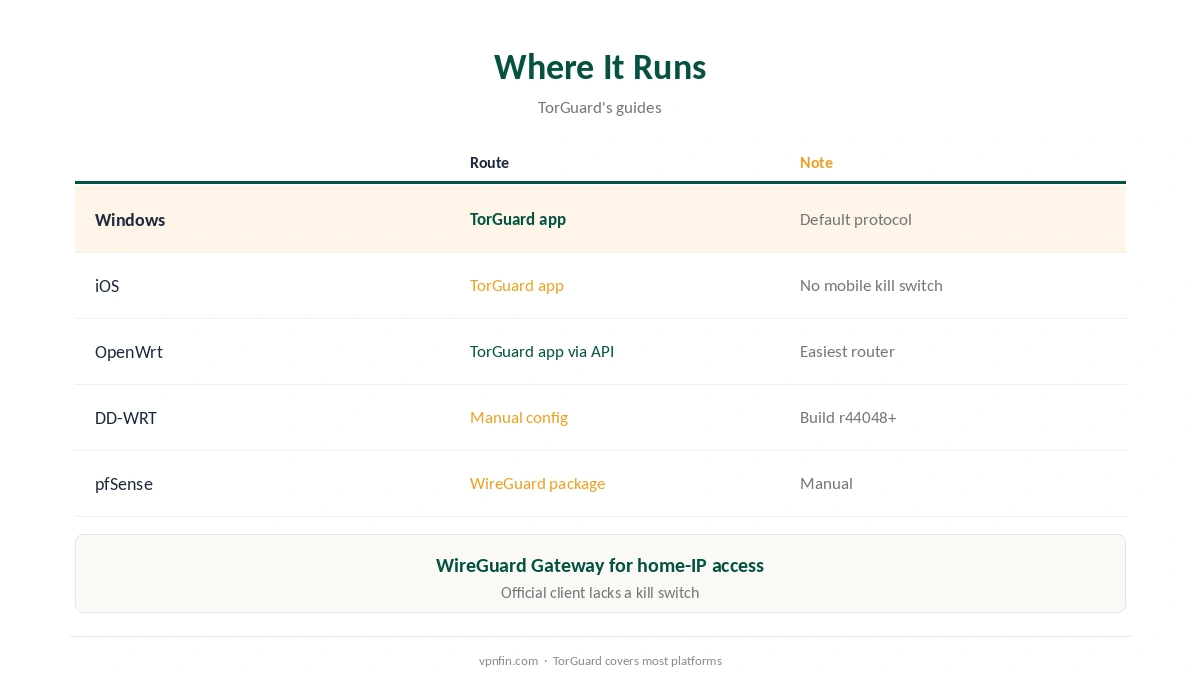Select the Note column header
Viewport: 1200px width, 680px height.
pos(816,162)
